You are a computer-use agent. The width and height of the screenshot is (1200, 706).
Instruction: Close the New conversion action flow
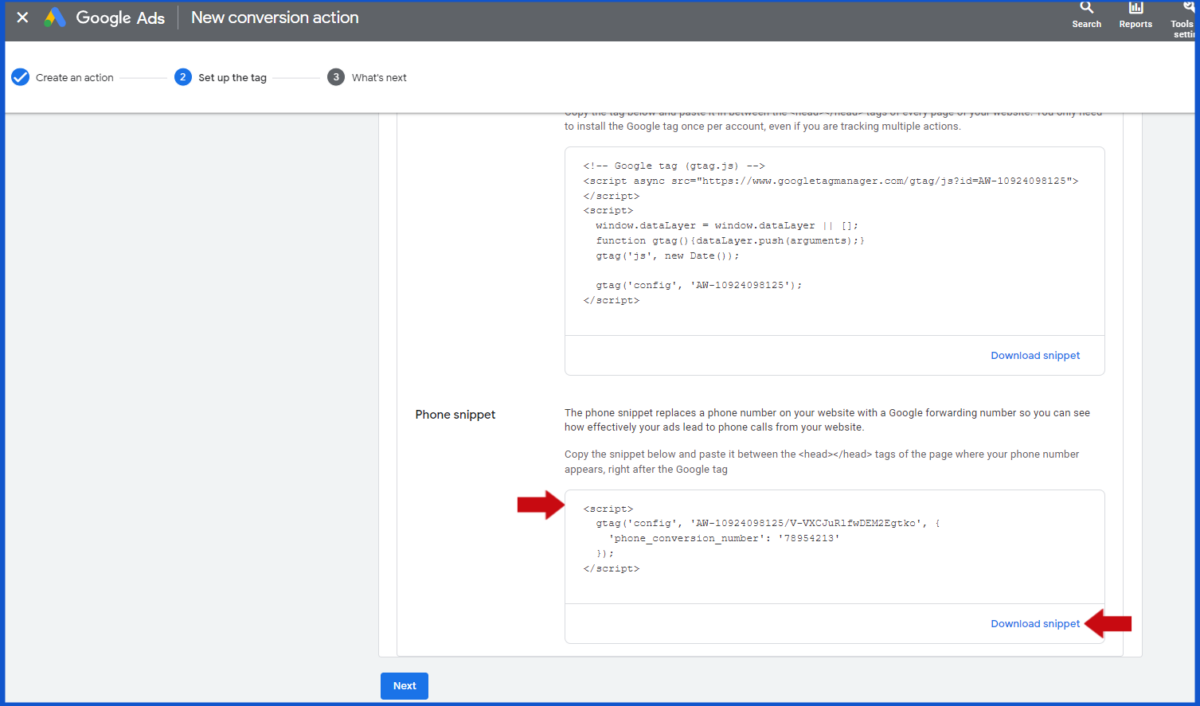[22, 17]
